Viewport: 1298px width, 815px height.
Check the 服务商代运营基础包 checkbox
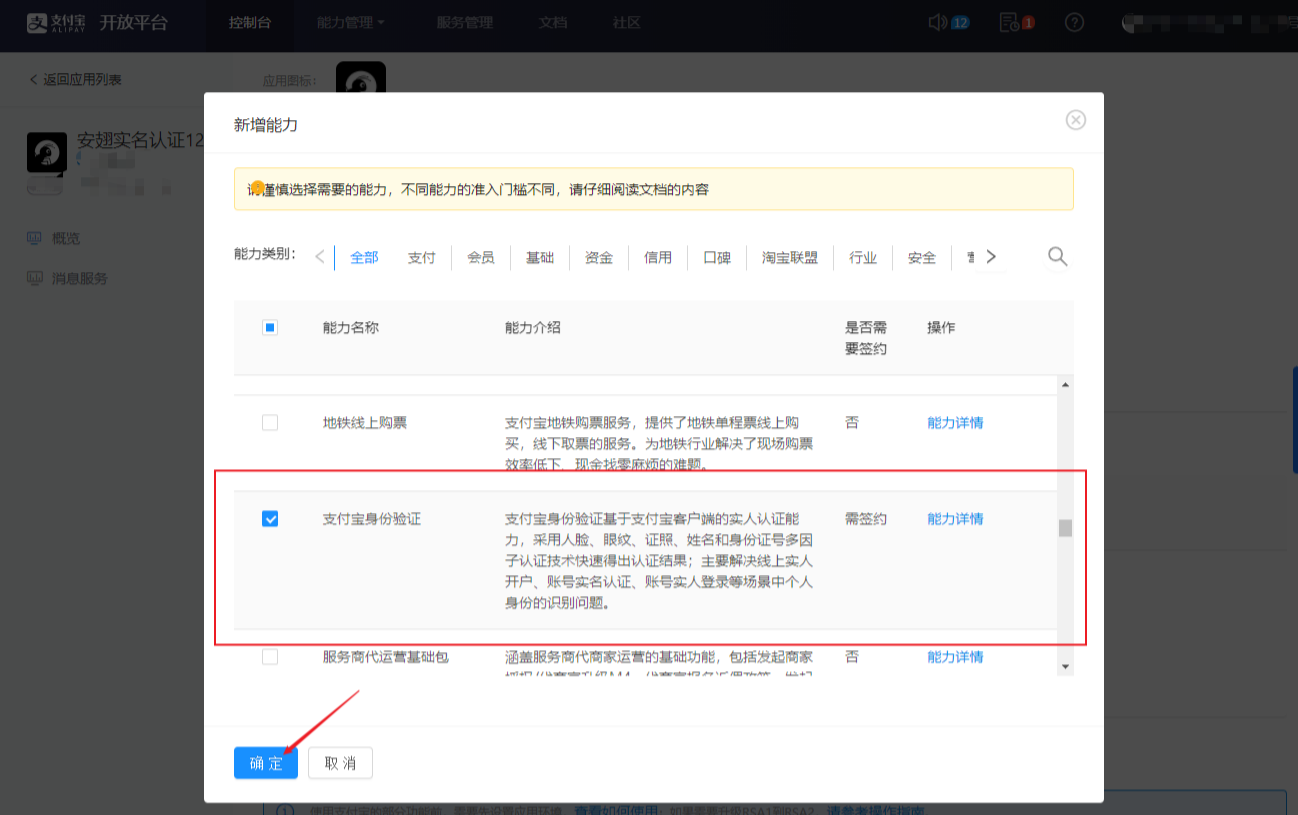click(270, 657)
